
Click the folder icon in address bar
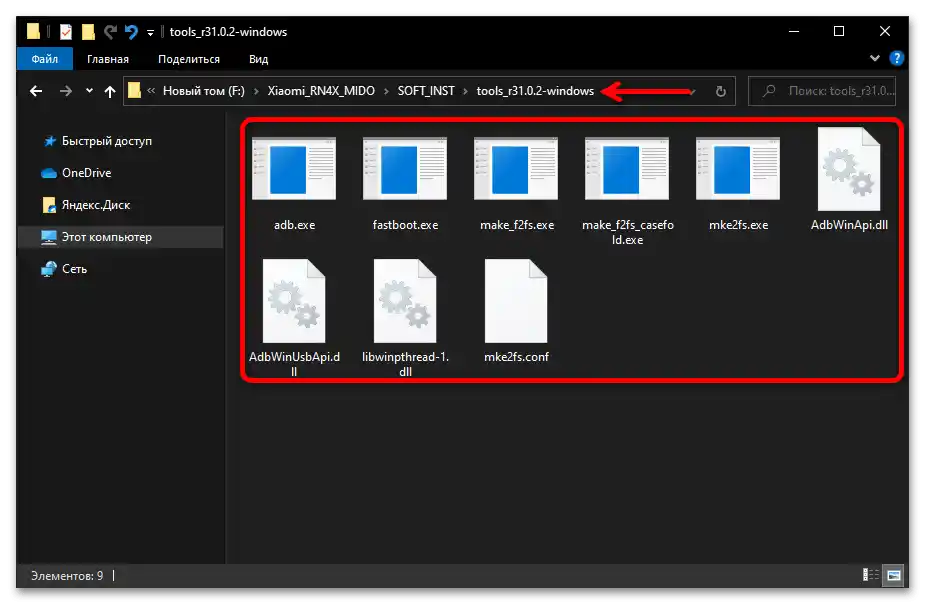point(135,90)
